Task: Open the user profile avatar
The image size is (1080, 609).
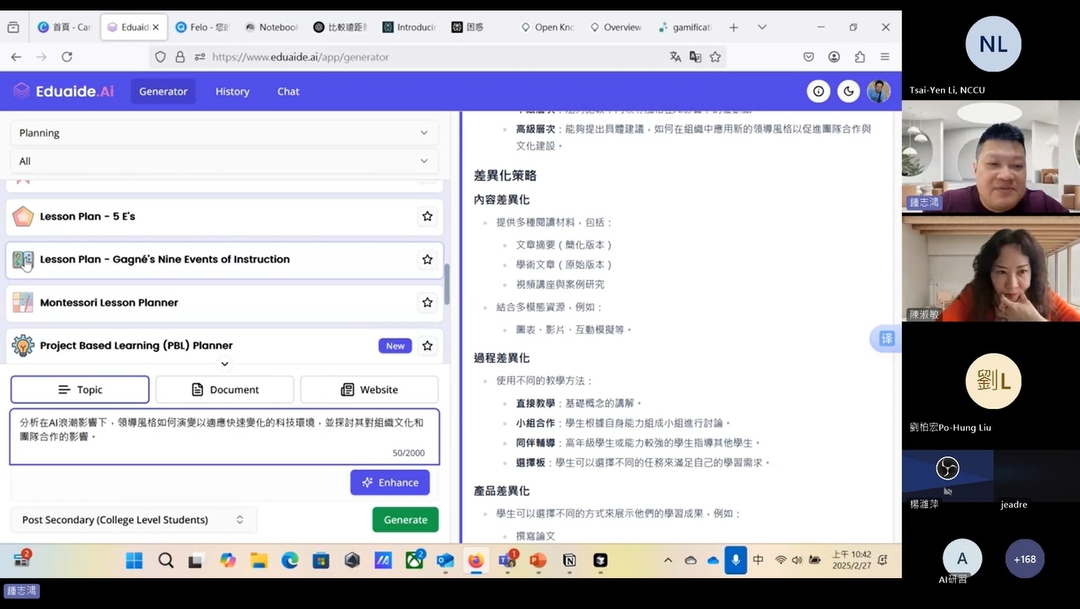Action: pos(878,91)
